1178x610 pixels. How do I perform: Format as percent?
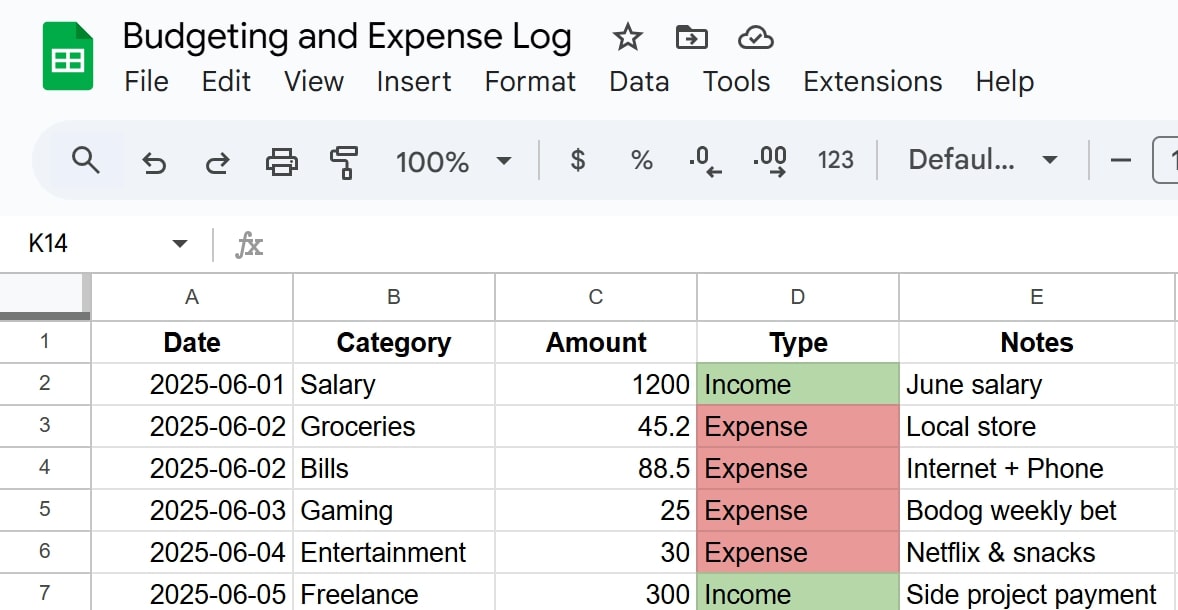tap(641, 160)
